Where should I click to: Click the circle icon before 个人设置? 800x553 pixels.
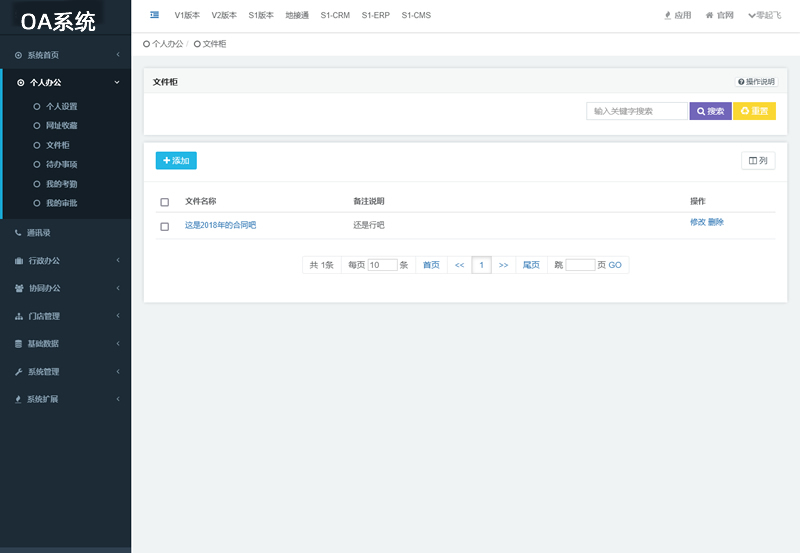[x=37, y=107]
